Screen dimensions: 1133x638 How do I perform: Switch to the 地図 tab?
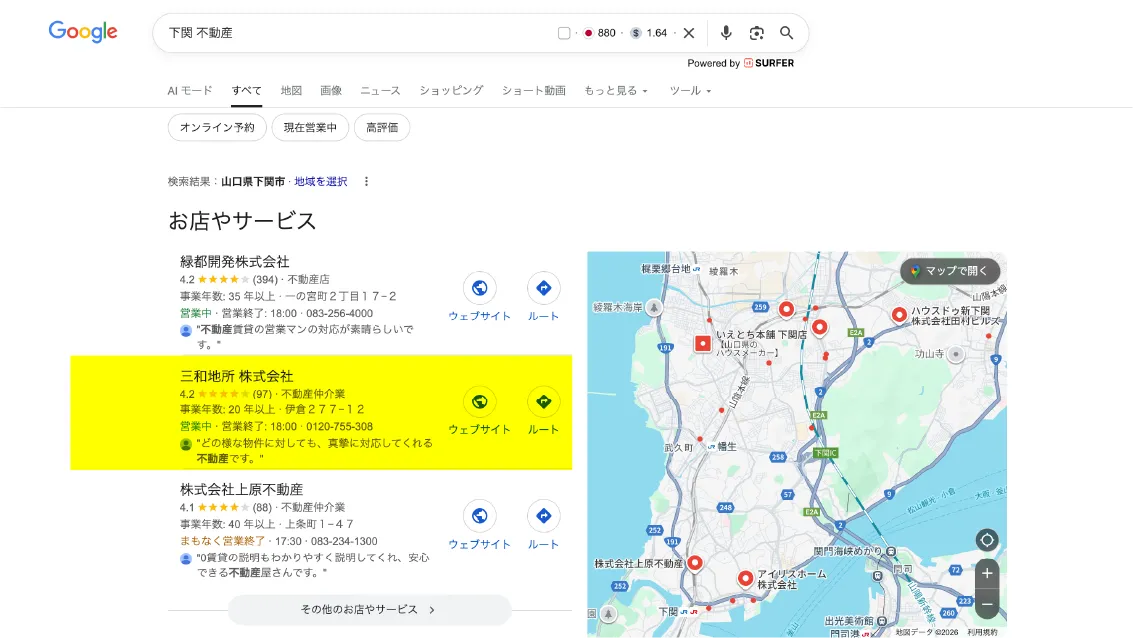tap(290, 90)
